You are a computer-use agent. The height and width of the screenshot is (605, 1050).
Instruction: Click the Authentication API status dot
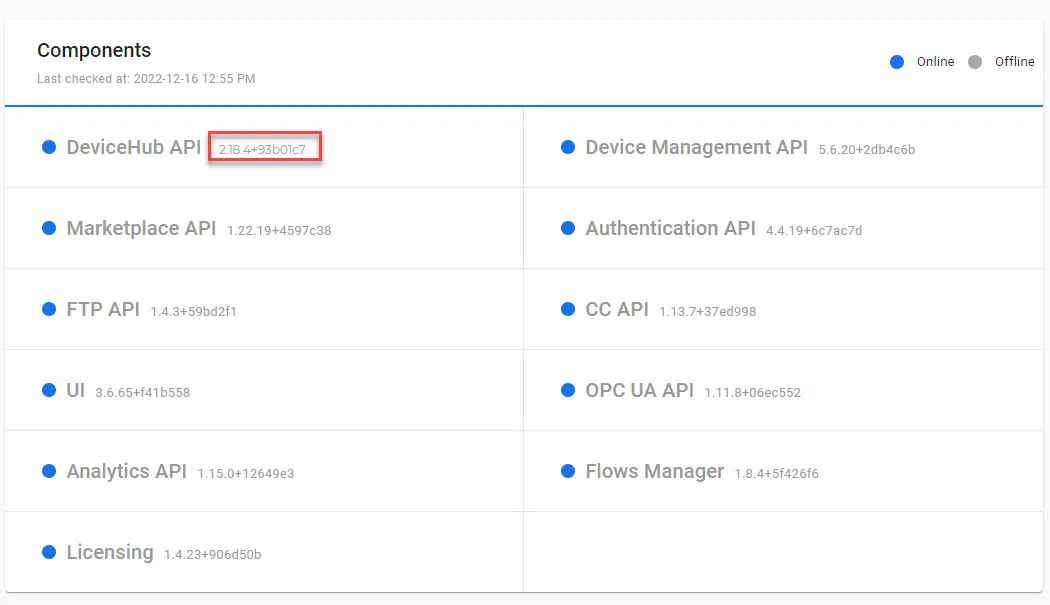tap(568, 228)
